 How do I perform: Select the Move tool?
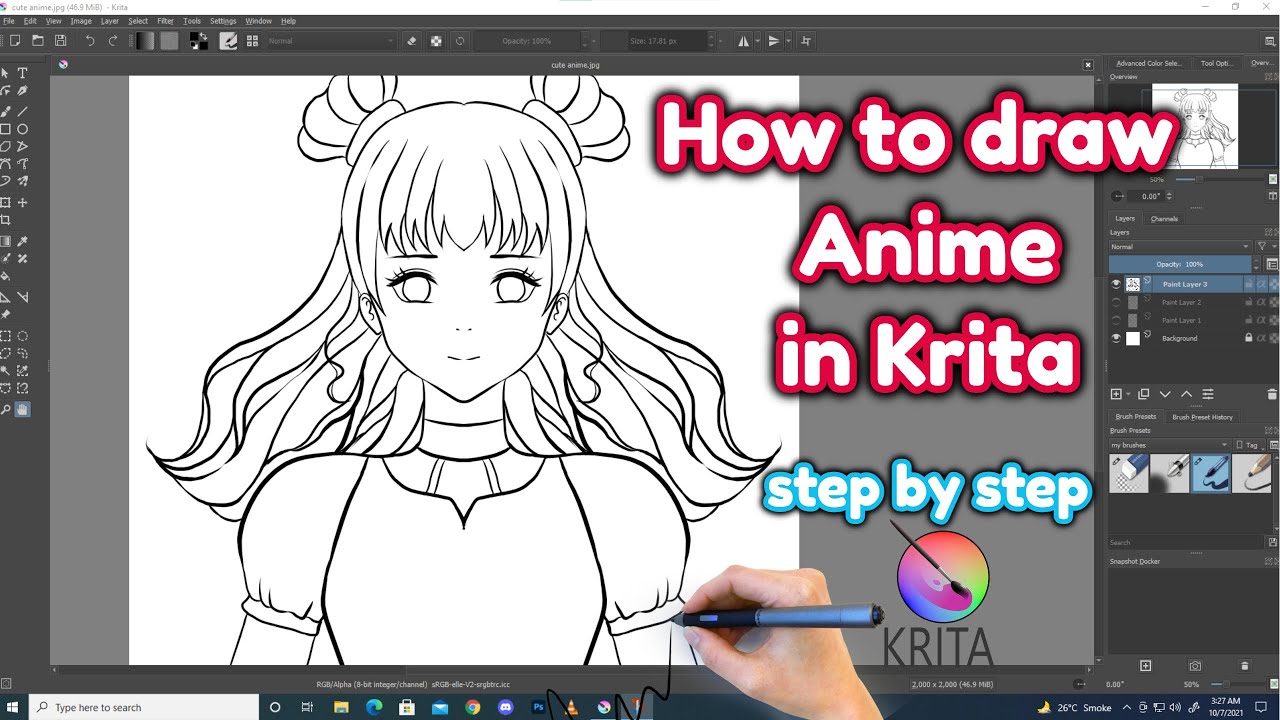(x=22, y=203)
